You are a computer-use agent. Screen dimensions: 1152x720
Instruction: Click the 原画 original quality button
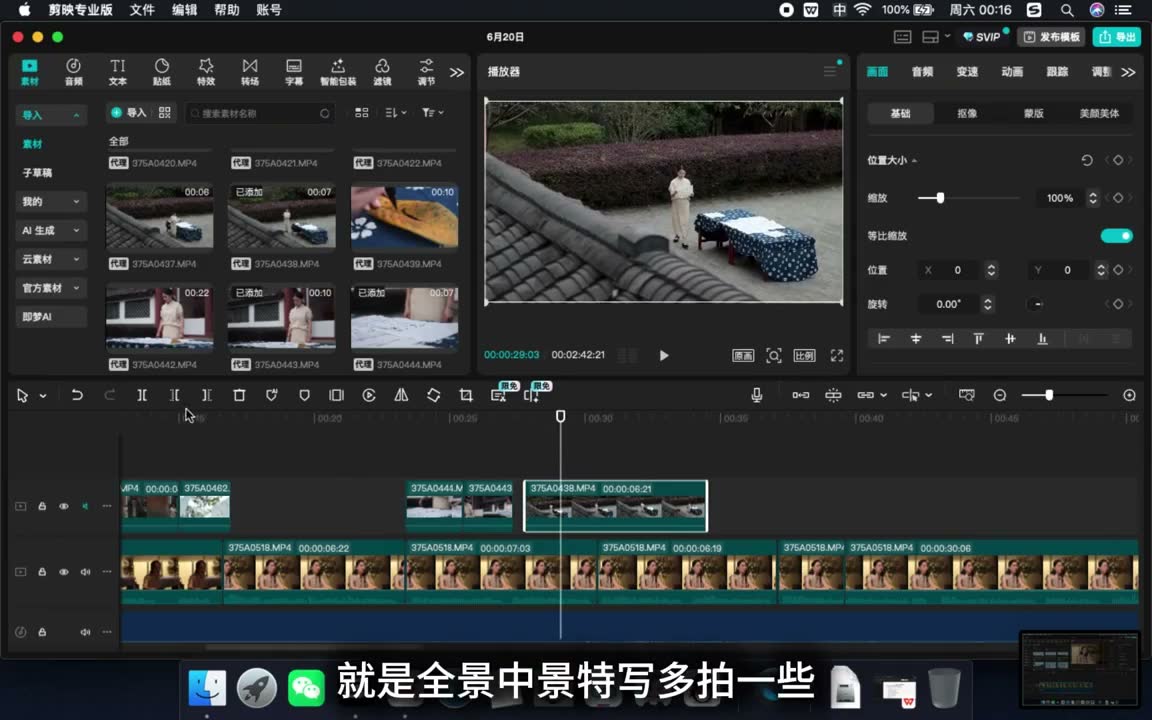(743, 356)
